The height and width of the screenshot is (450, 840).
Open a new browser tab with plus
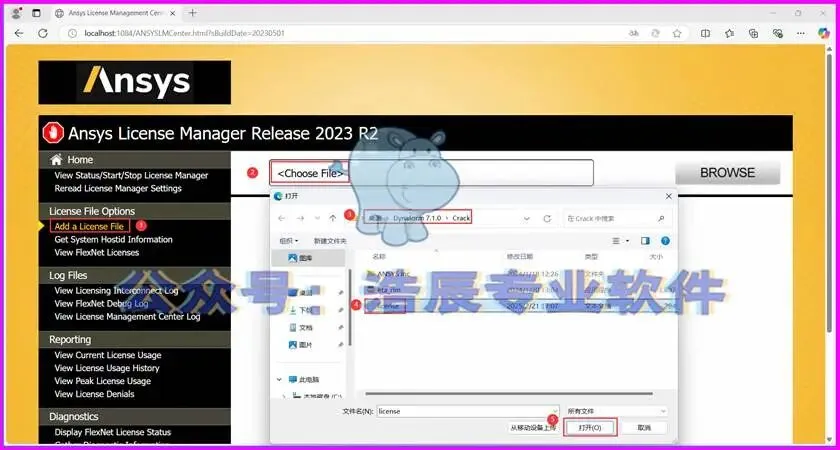pyautogui.click(x=193, y=13)
